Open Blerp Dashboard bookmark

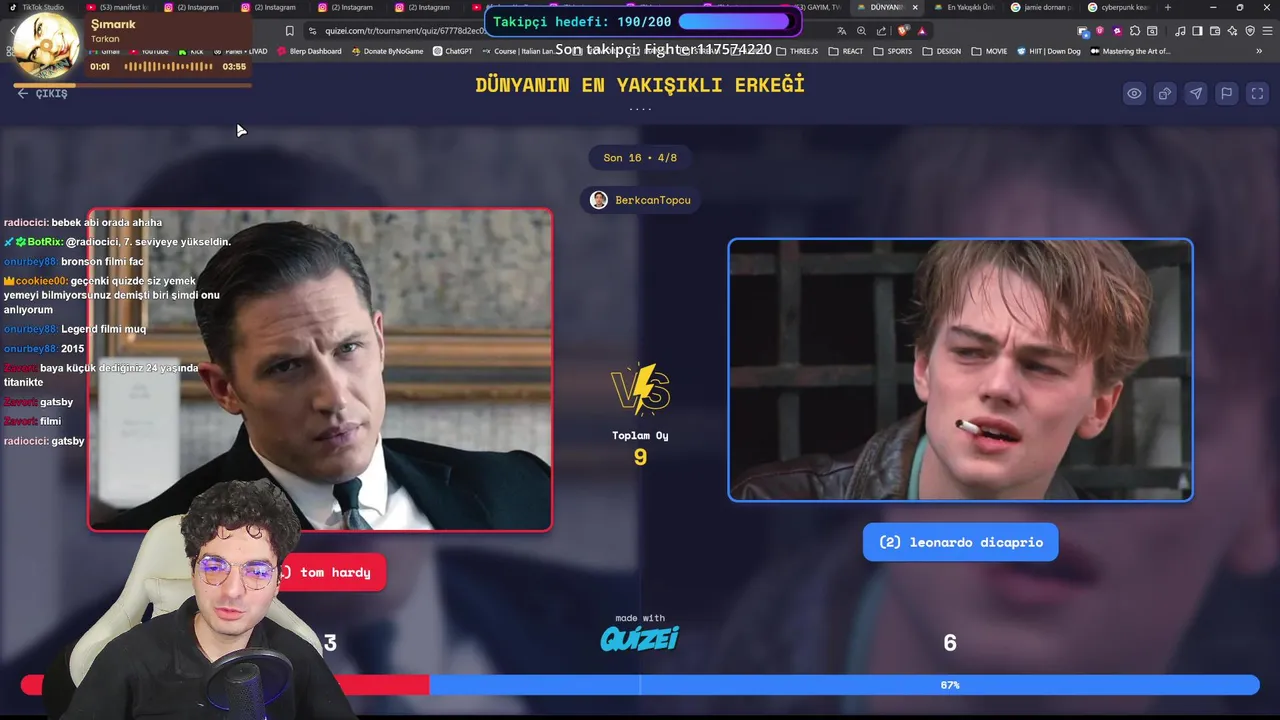309,51
